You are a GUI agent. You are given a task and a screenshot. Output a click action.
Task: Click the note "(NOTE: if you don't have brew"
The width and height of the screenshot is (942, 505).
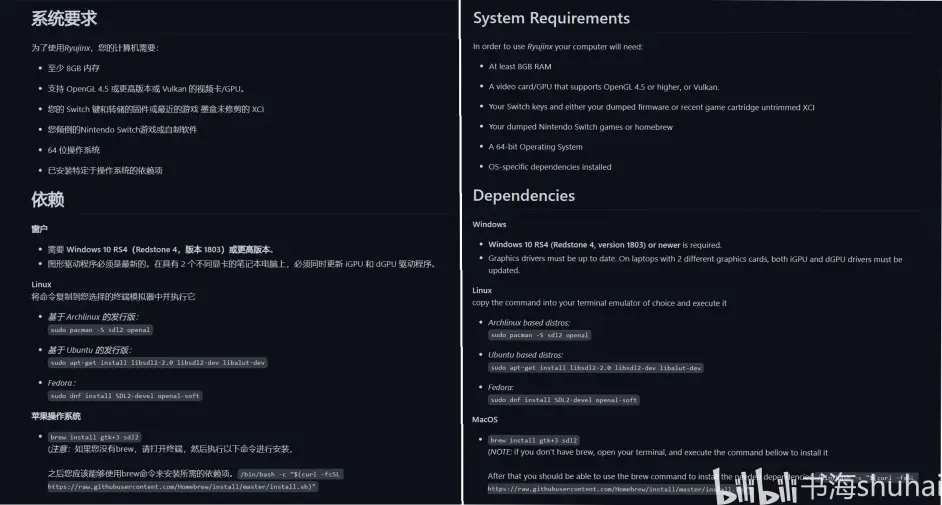(658, 452)
